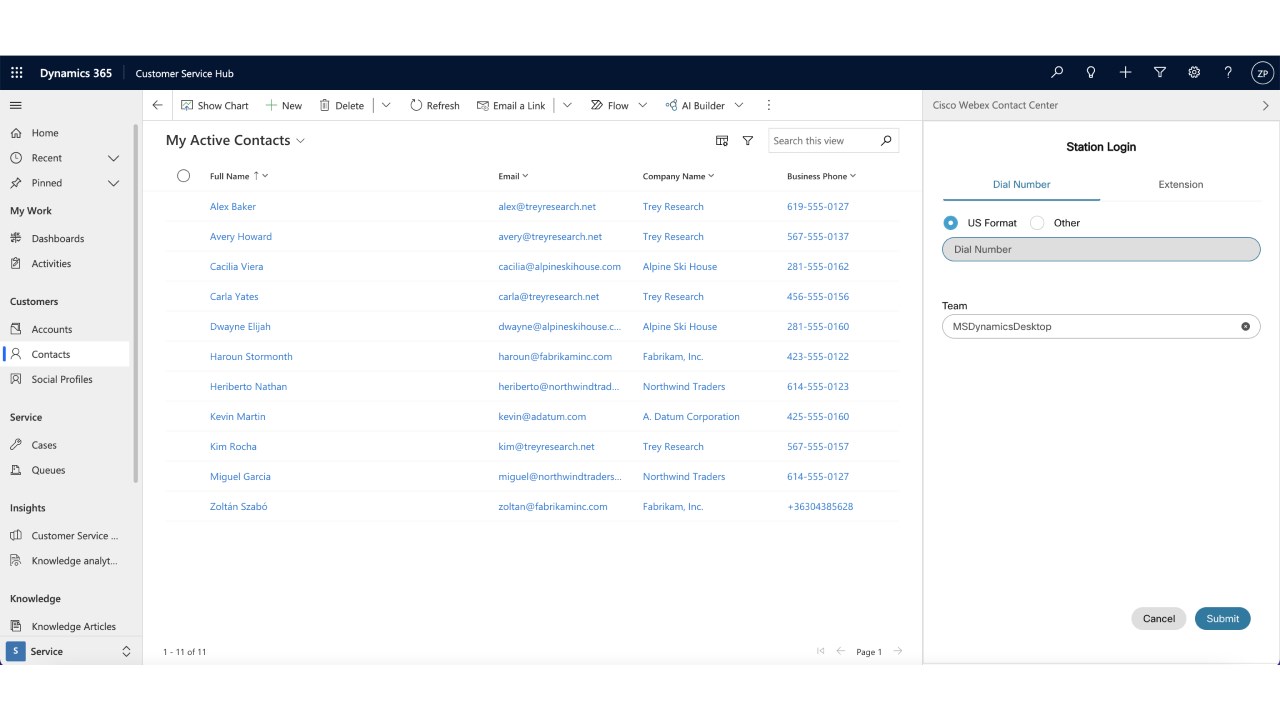This screenshot has height=720, width=1280.
Task: Click the Submit button
Action: coord(1222,618)
